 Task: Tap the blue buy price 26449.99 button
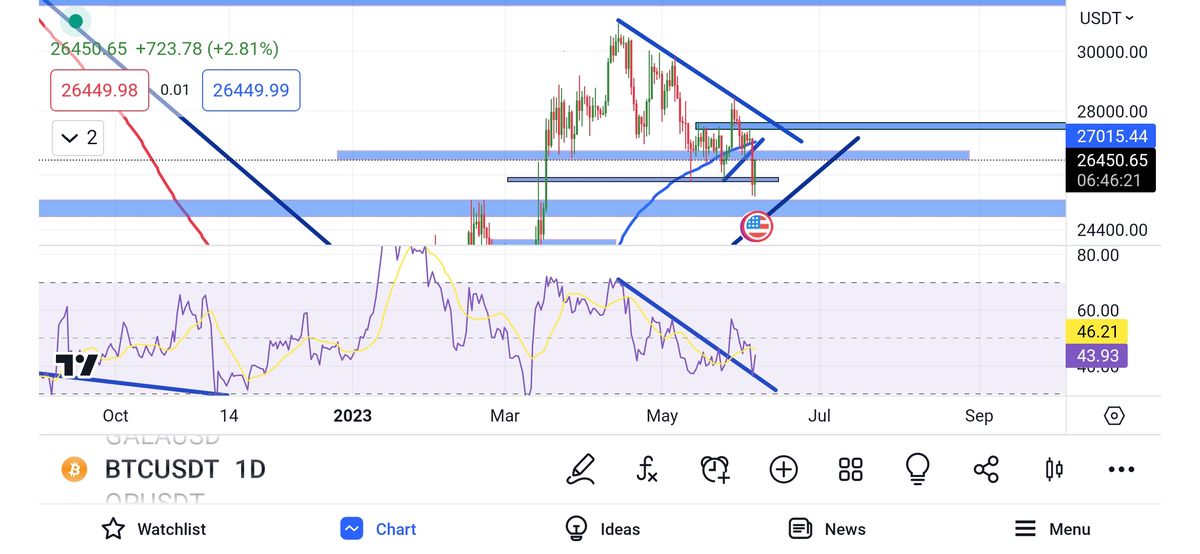(251, 90)
